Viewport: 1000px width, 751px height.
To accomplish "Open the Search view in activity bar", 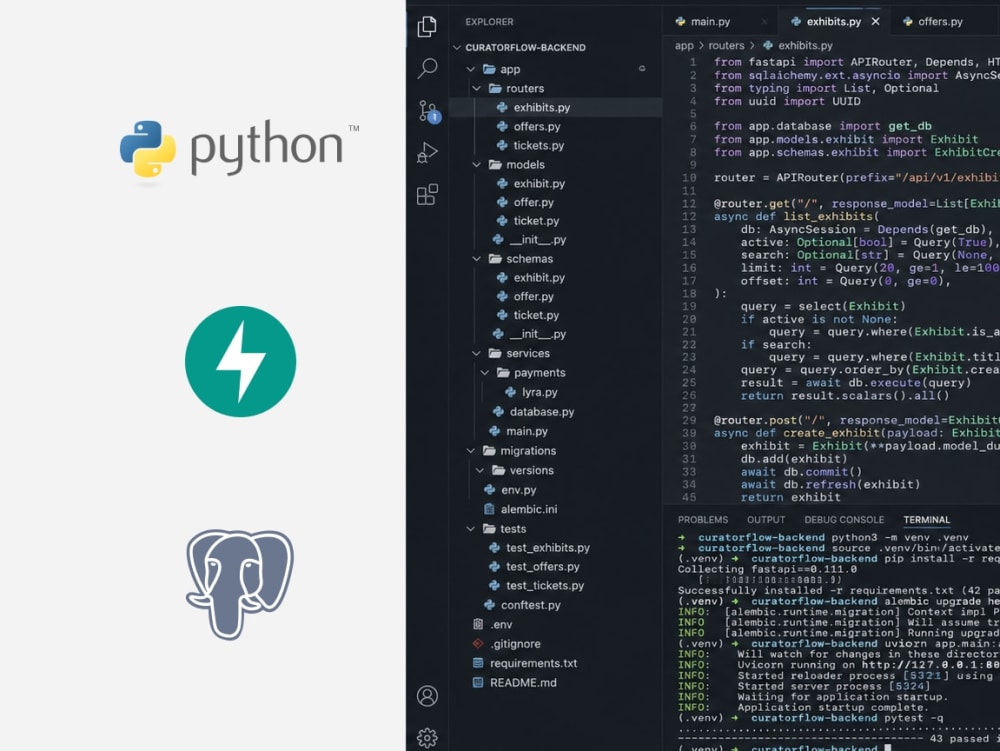I will tap(427, 68).
